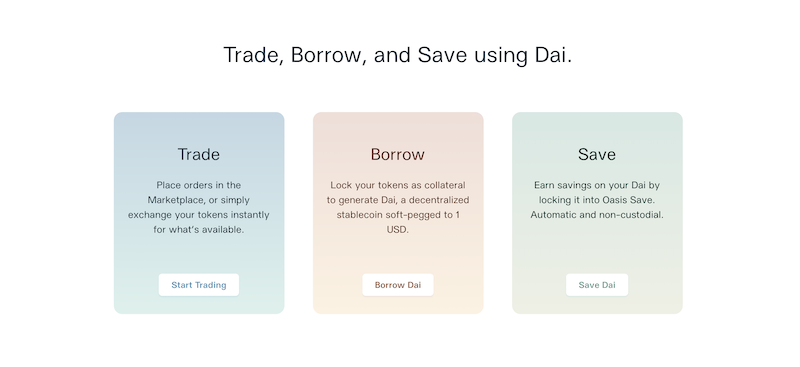
Task: Click the word "Dai." in the top headline
Action: pos(554,55)
